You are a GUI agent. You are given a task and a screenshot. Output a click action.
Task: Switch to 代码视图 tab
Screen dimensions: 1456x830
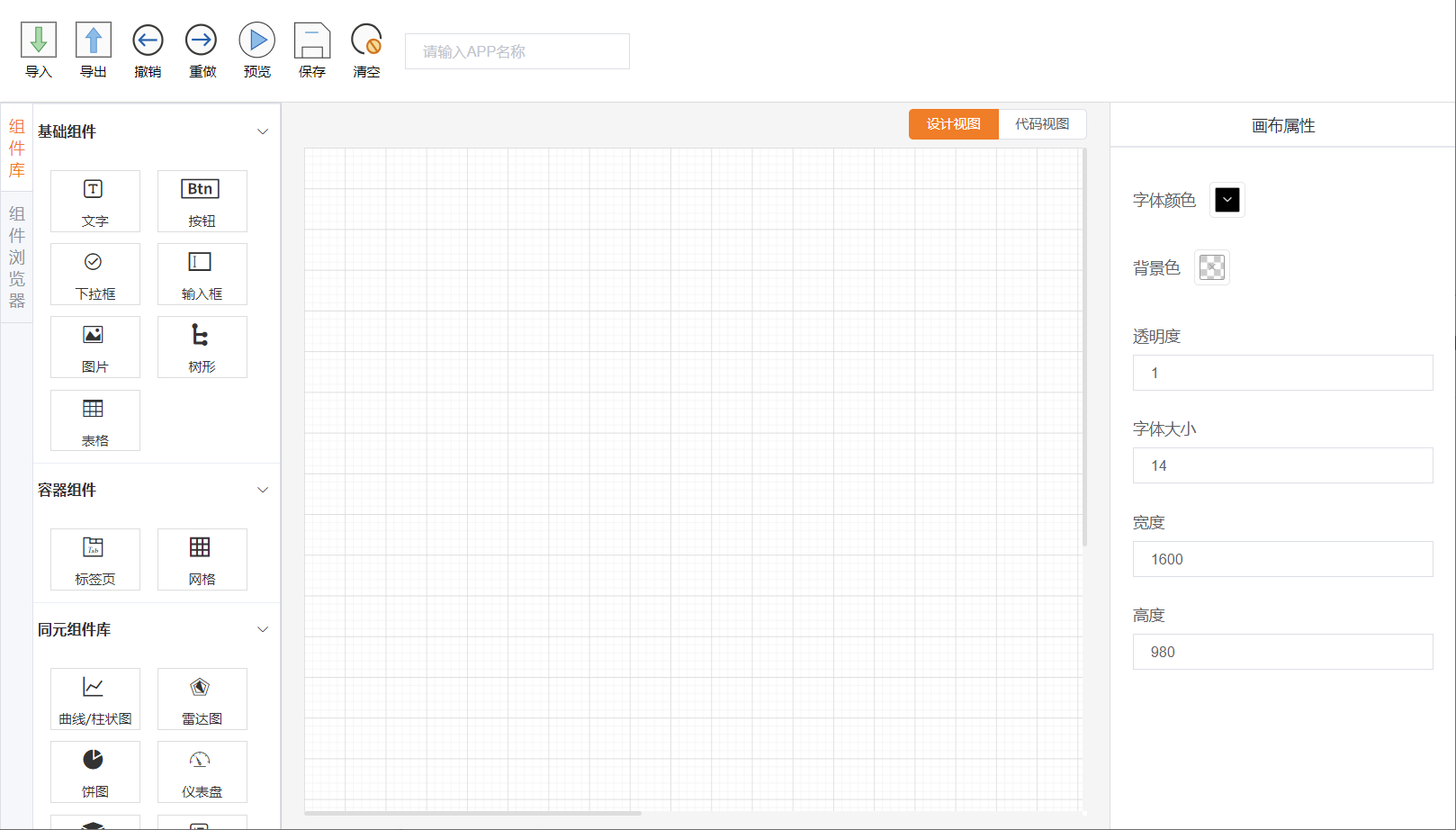pyautogui.click(x=1042, y=124)
